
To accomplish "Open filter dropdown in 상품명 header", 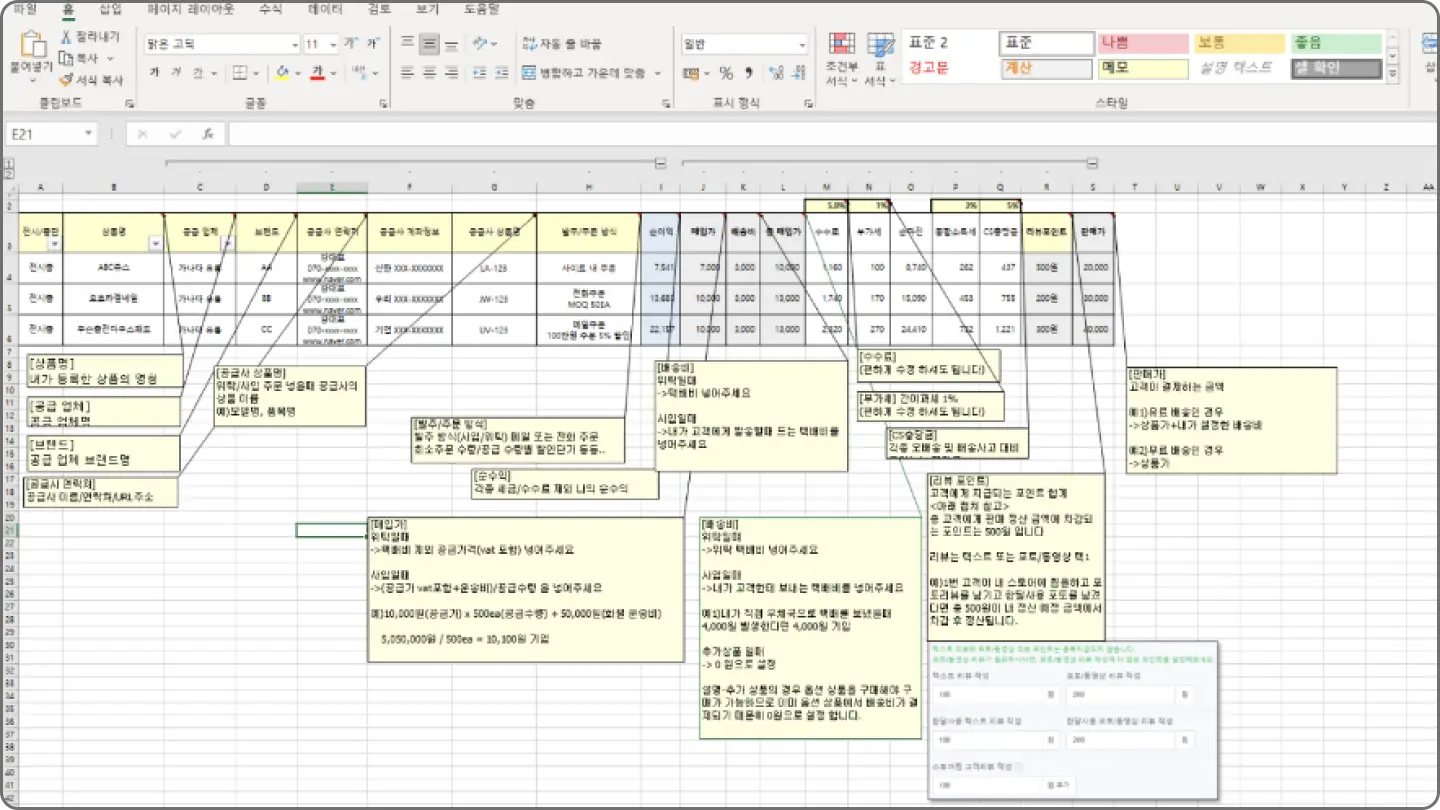I will point(155,243).
